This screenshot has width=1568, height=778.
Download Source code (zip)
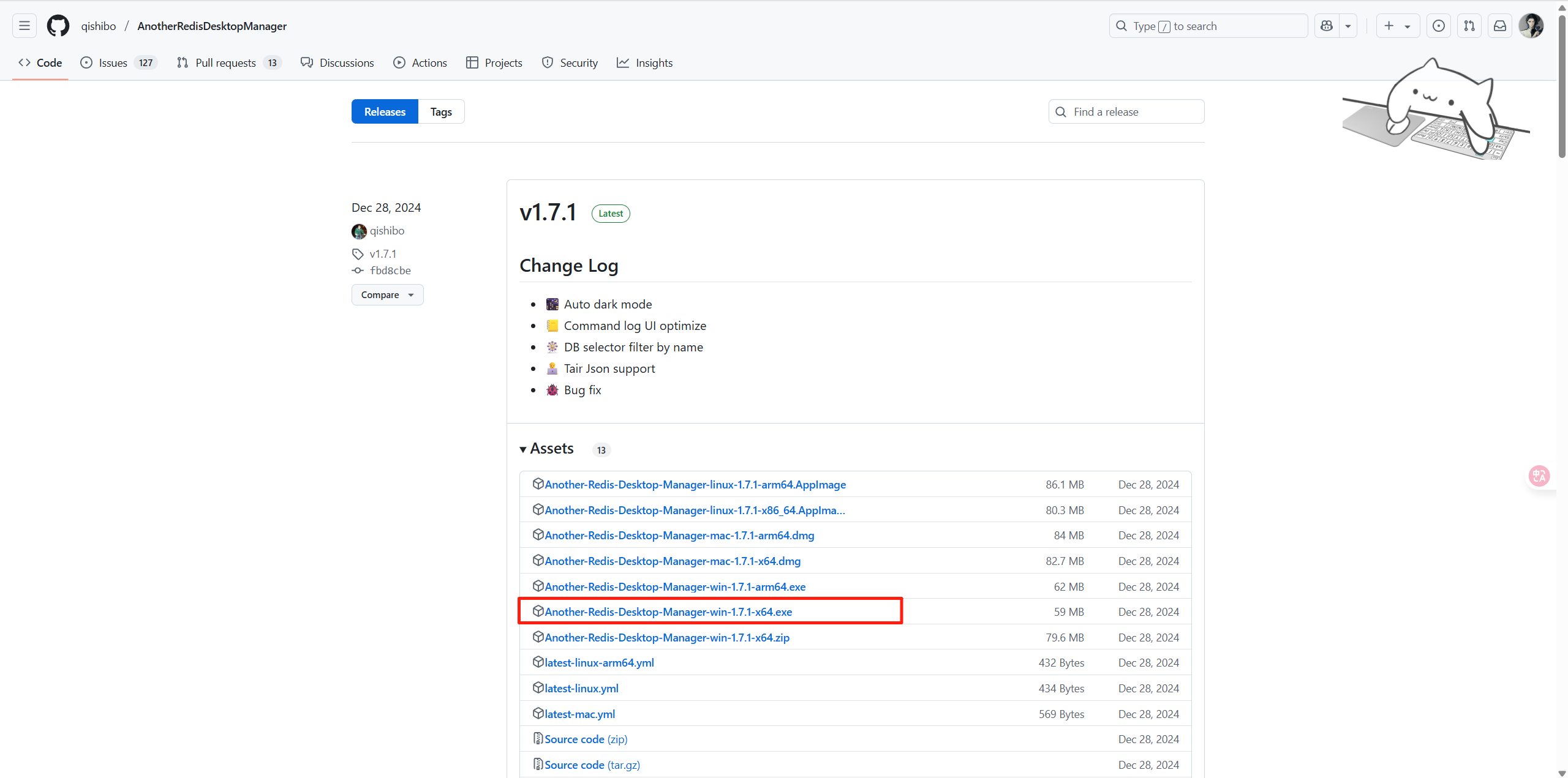586,739
